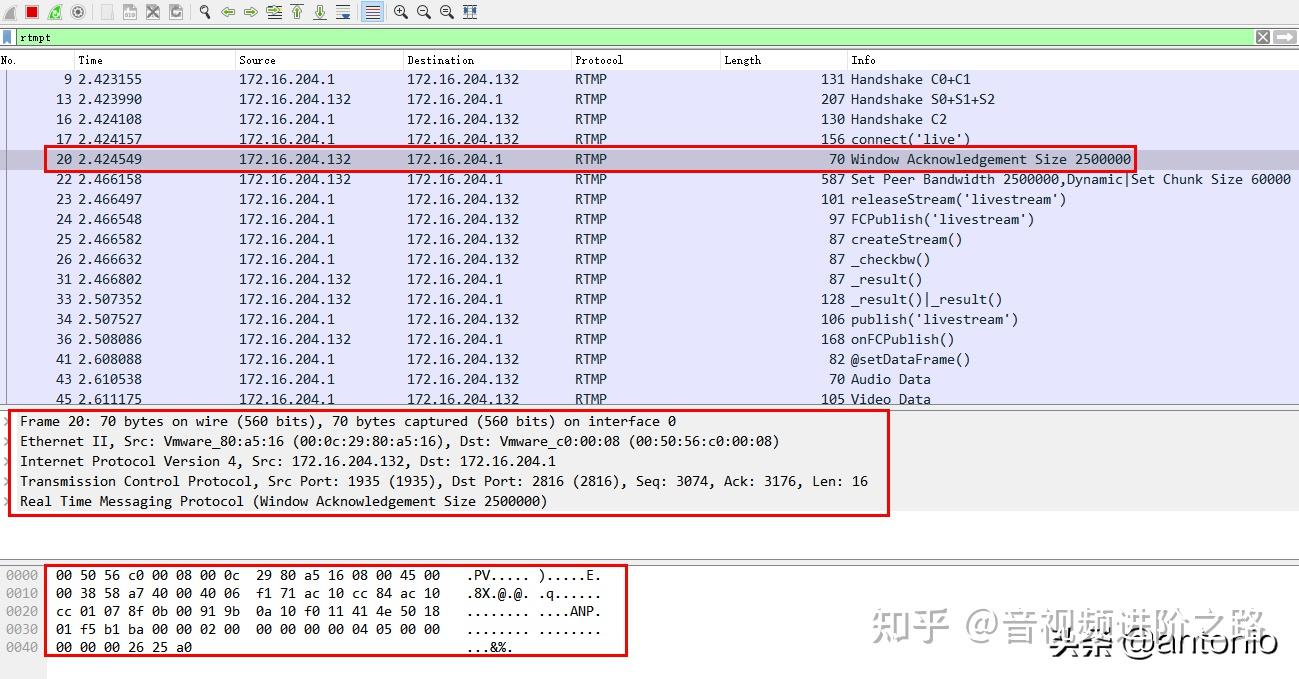The width and height of the screenshot is (1299, 679).
Task: Zoom in on the packet list
Action: pyautogui.click(x=400, y=12)
